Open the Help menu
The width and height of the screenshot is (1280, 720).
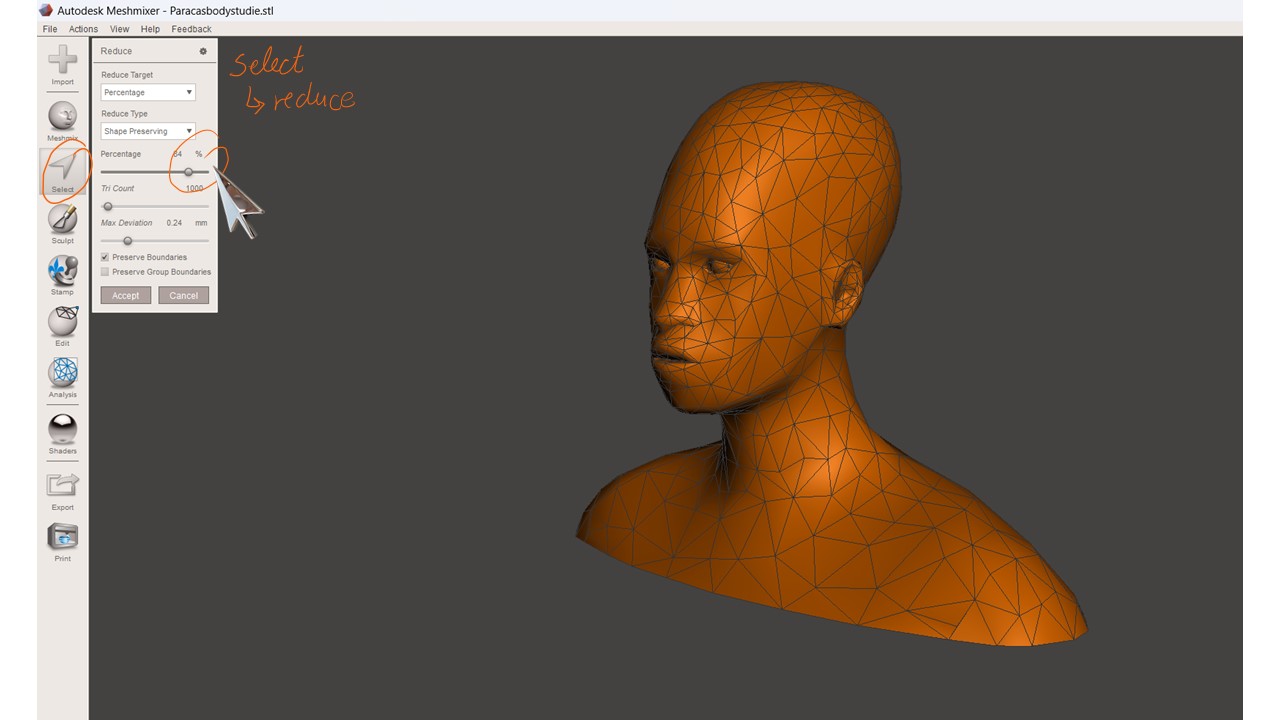[x=150, y=29]
